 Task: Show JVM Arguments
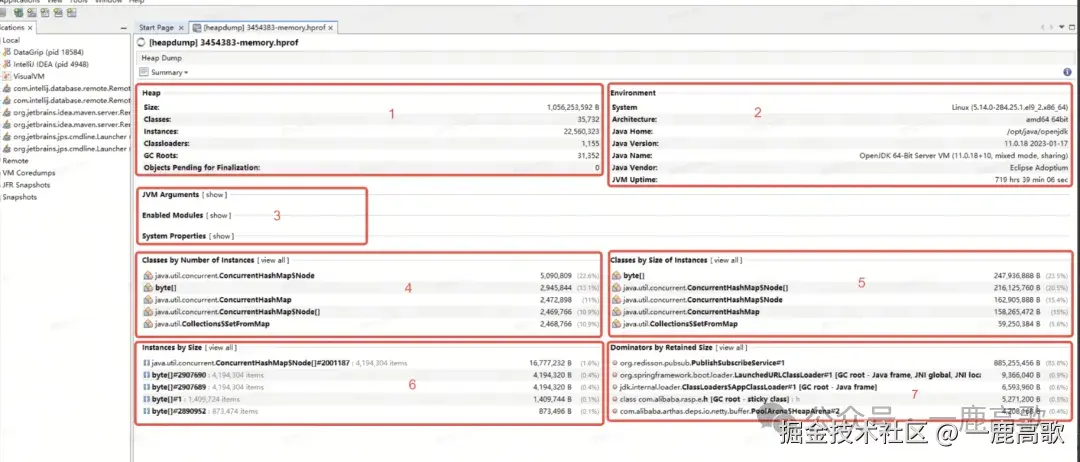(x=214, y=195)
